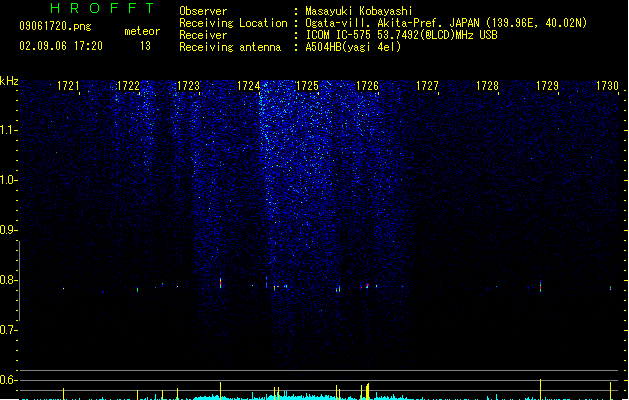This screenshot has height=400, width=629.
Task: Click the 'meteor' label
Action: click(142, 31)
